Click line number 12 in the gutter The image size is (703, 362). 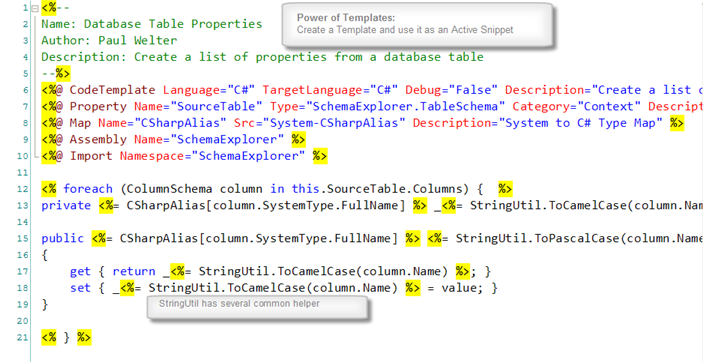click(23, 189)
